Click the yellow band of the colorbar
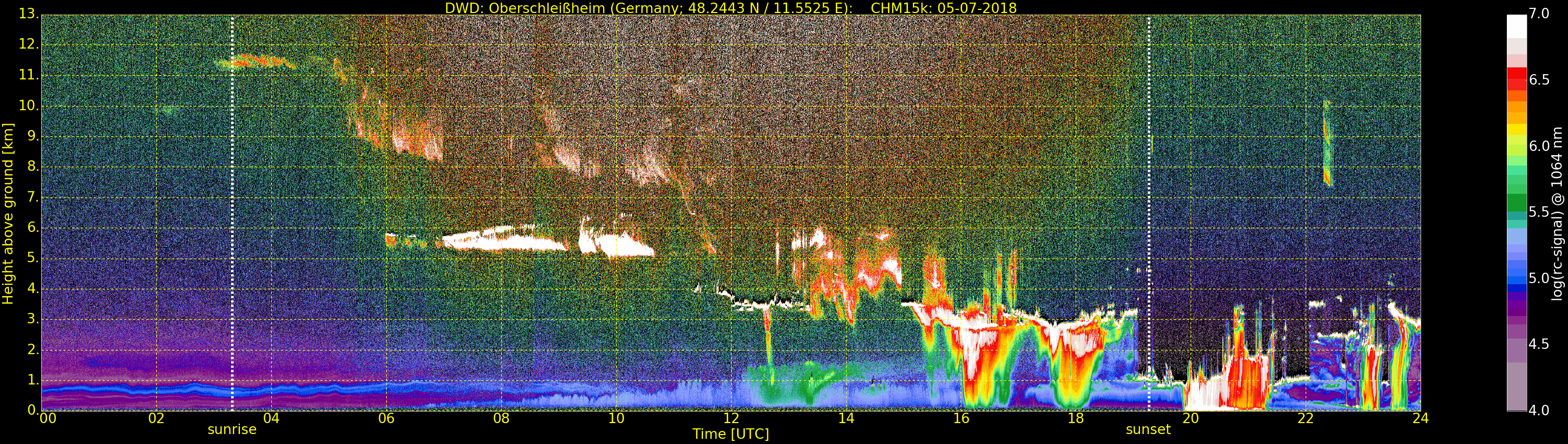 point(1516,129)
